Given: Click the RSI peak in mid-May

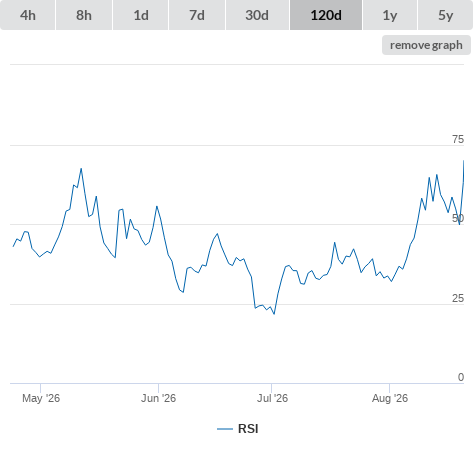Looking at the screenshot, I should (81, 169).
